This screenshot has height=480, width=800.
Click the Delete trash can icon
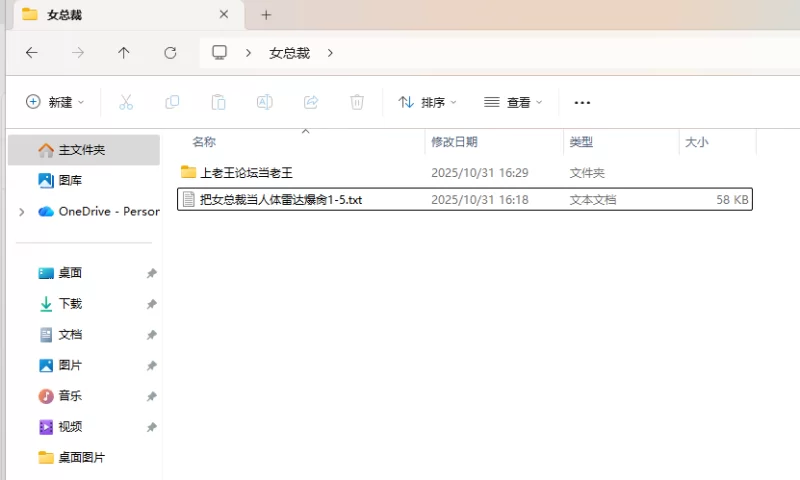click(x=357, y=102)
